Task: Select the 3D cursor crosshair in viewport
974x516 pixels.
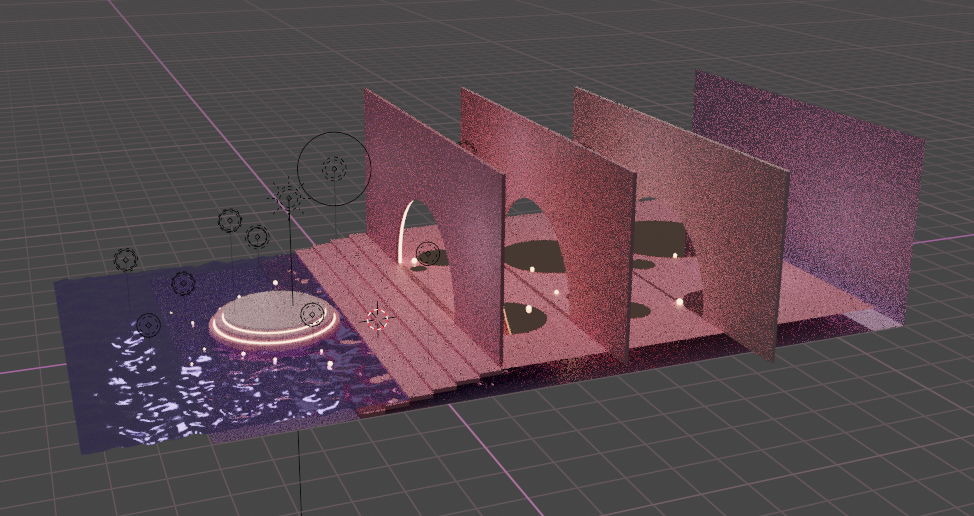Action: point(377,319)
